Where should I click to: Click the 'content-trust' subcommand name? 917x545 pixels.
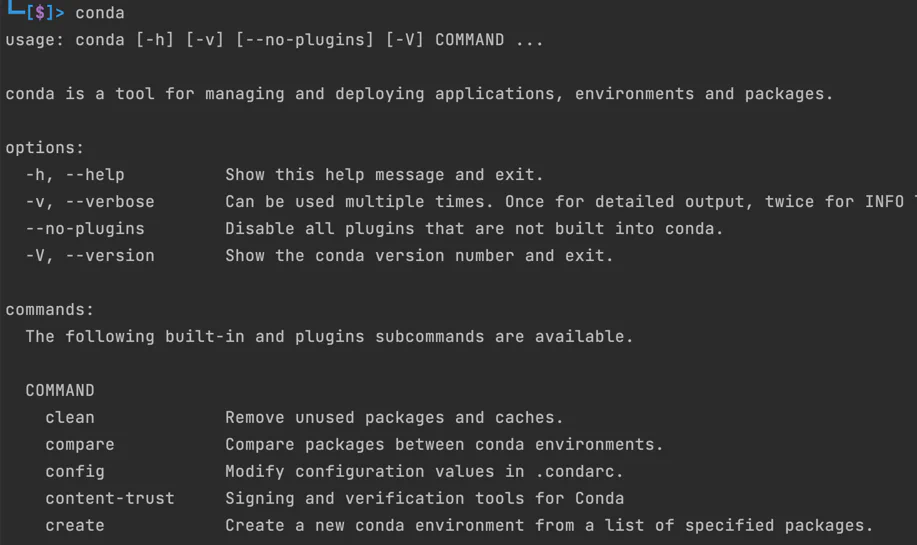pos(110,499)
